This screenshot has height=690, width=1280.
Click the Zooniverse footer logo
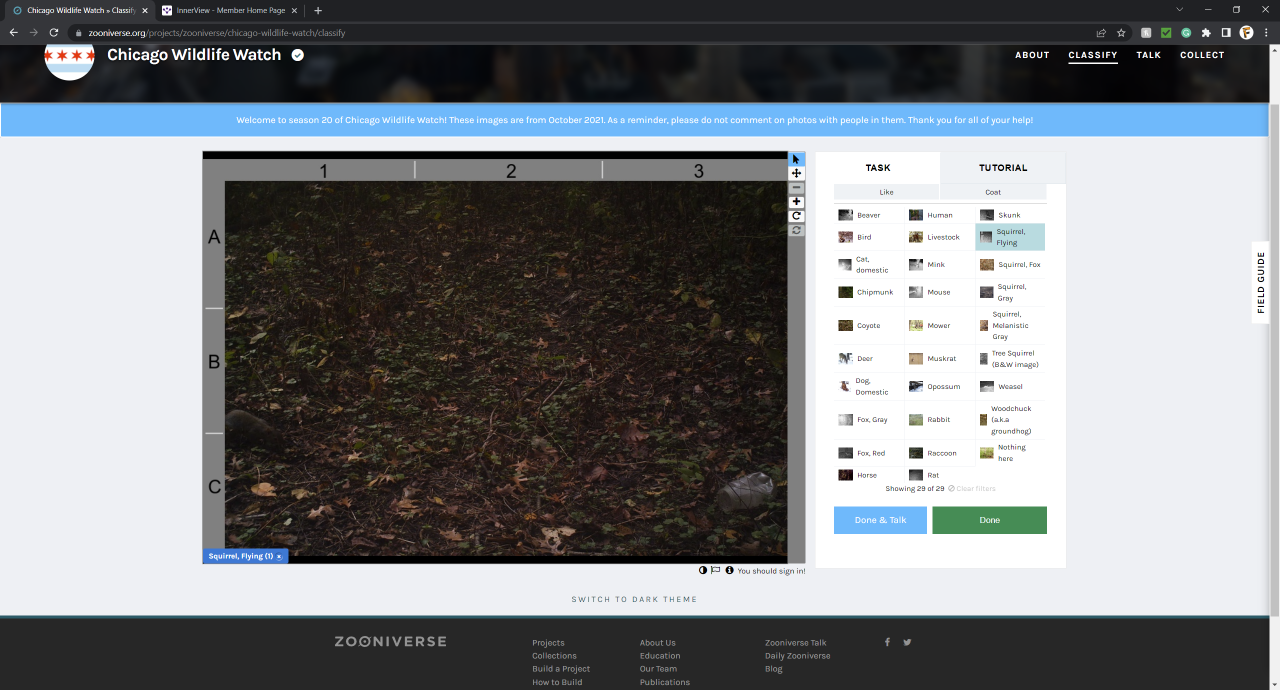click(390, 641)
